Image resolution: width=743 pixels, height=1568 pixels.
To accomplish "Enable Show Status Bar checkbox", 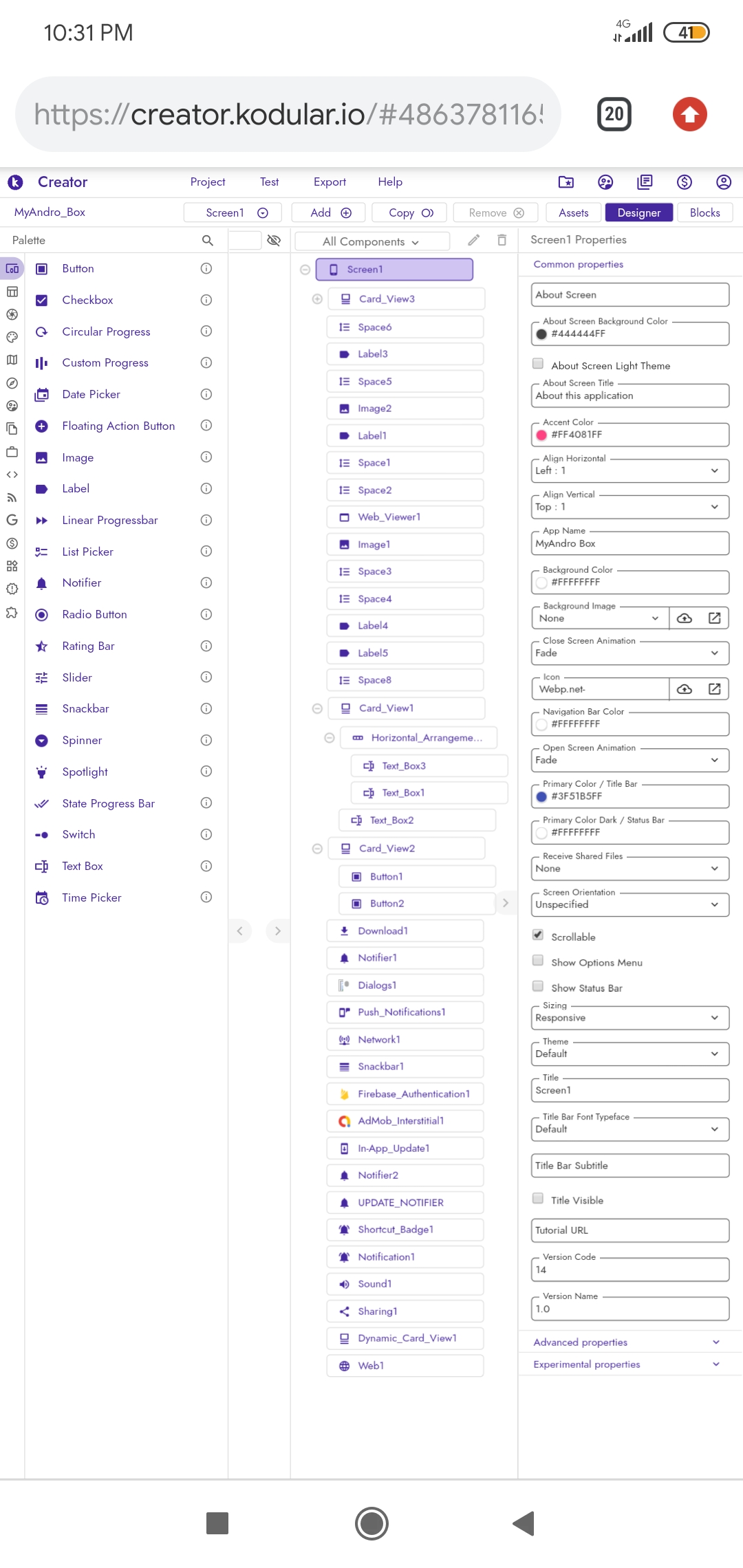I will 538,986.
